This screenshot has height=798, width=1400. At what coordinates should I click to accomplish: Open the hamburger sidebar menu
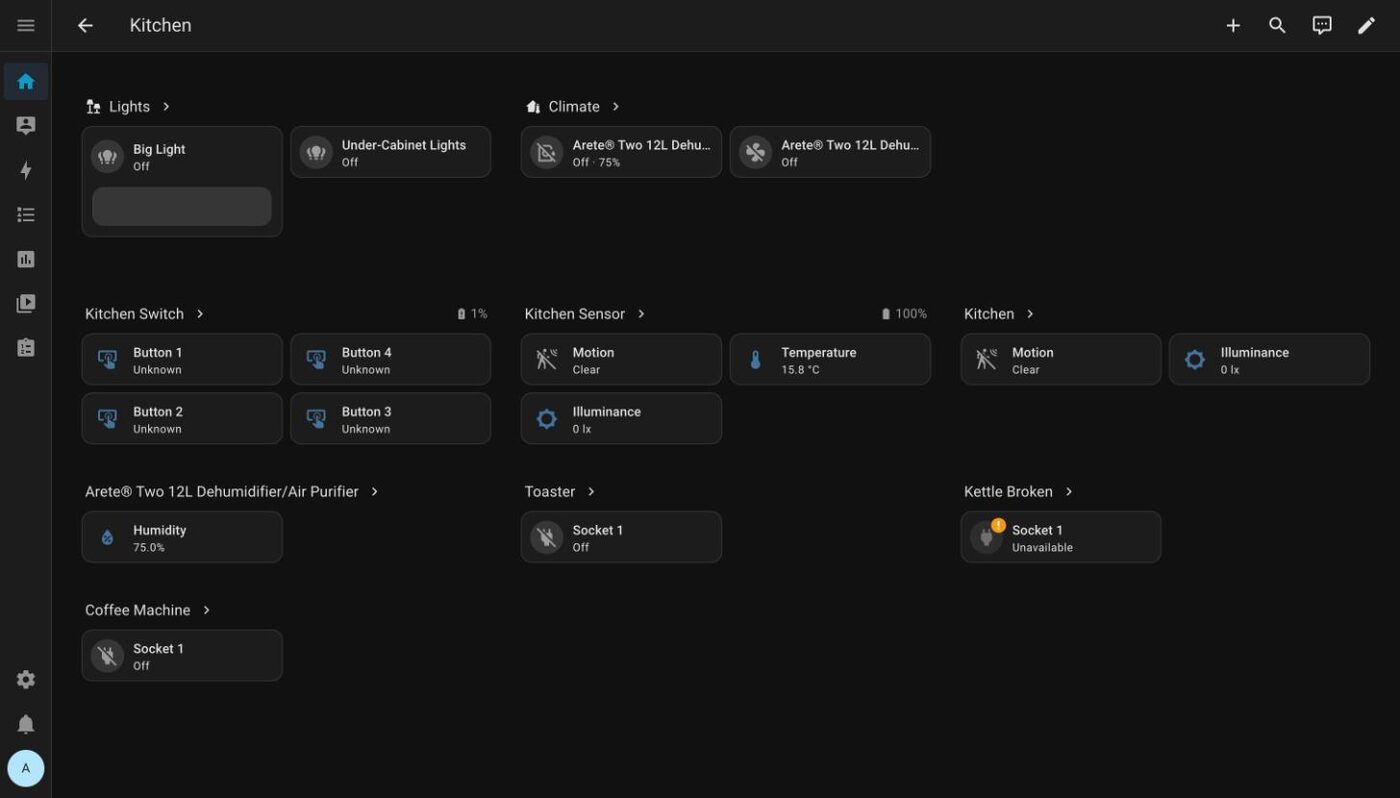[x=26, y=26]
